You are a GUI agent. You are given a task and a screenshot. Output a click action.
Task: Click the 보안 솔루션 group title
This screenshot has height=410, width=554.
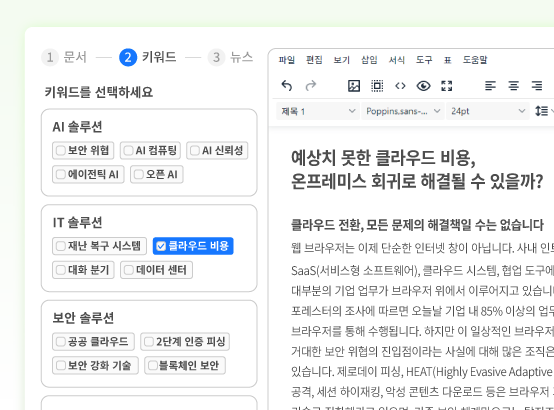(x=83, y=318)
